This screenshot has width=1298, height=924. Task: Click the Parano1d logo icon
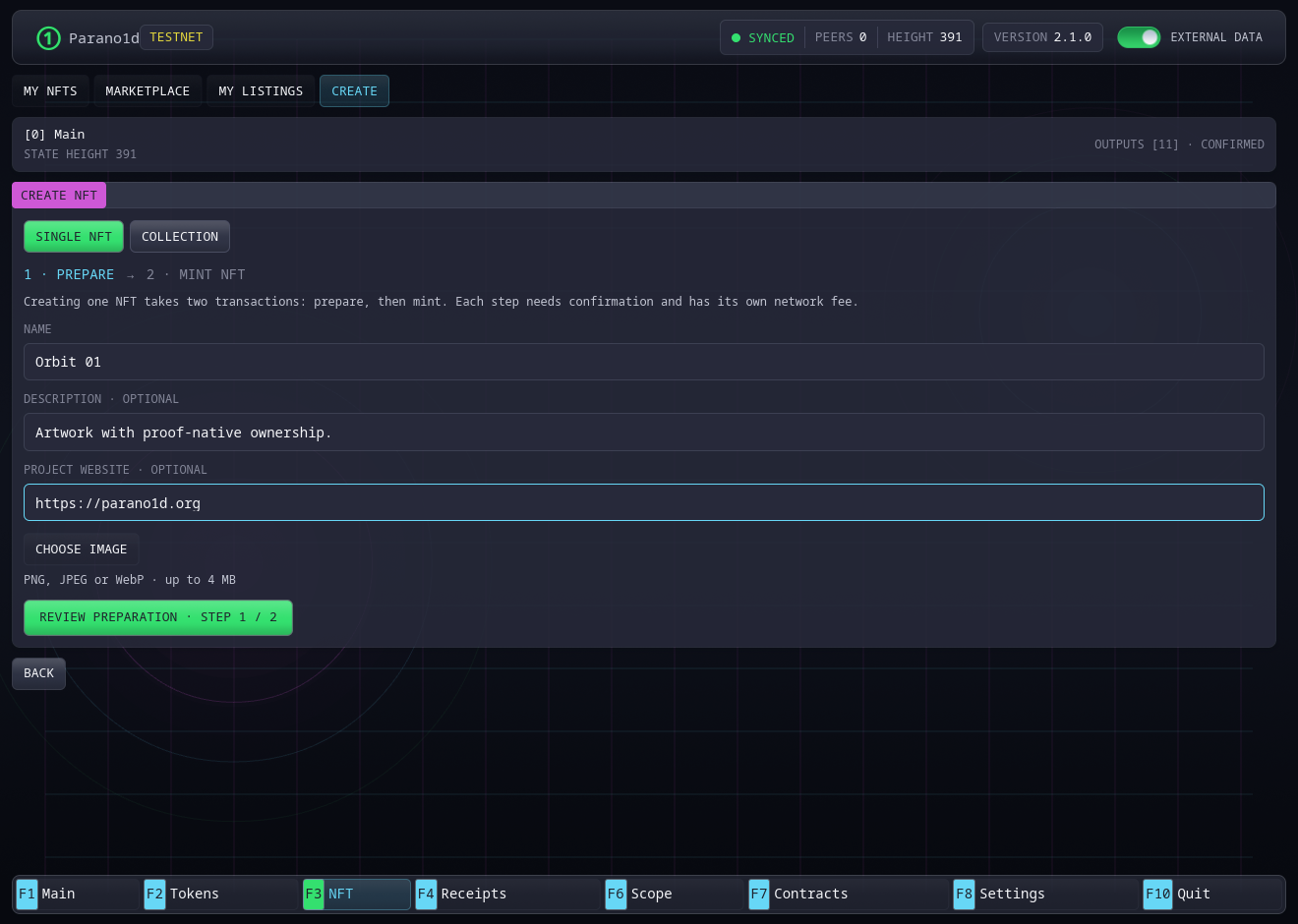click(48, 37)
